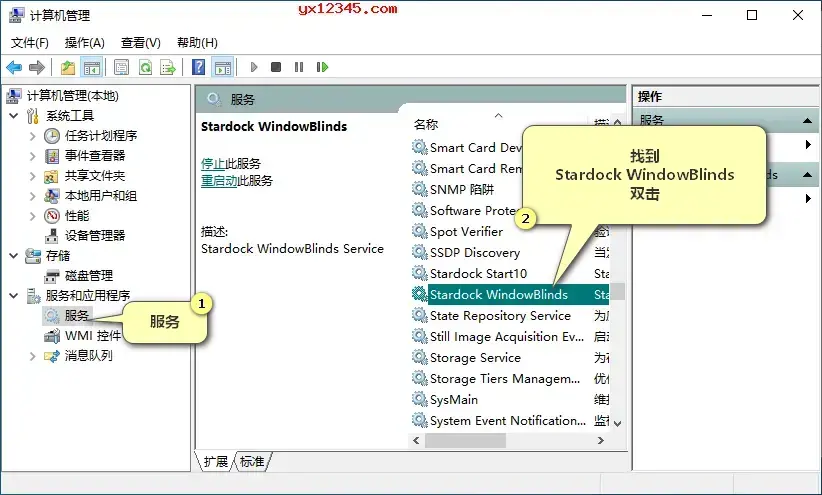The height and width of the screenshot is (495, 822).
Task: Select the State Repository Service row
Action: pyautogui.click(x=500, y=315)
